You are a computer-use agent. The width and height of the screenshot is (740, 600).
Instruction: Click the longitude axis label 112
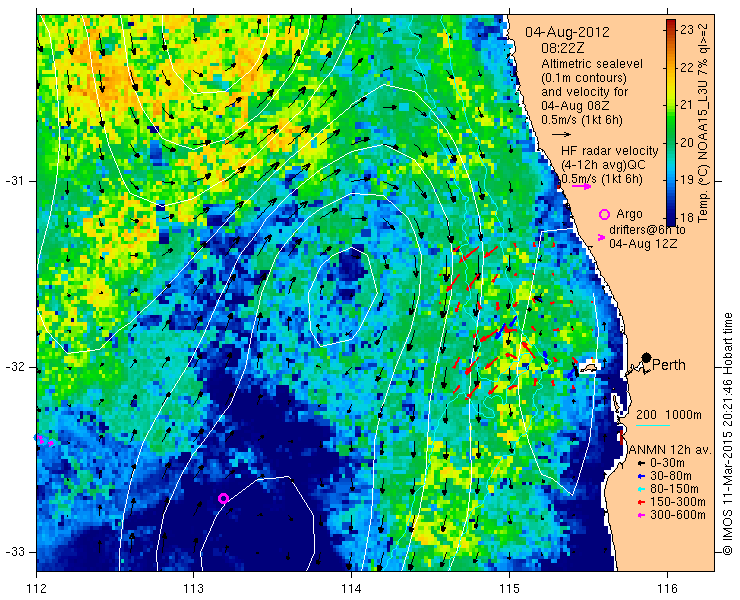coord(36,589)
